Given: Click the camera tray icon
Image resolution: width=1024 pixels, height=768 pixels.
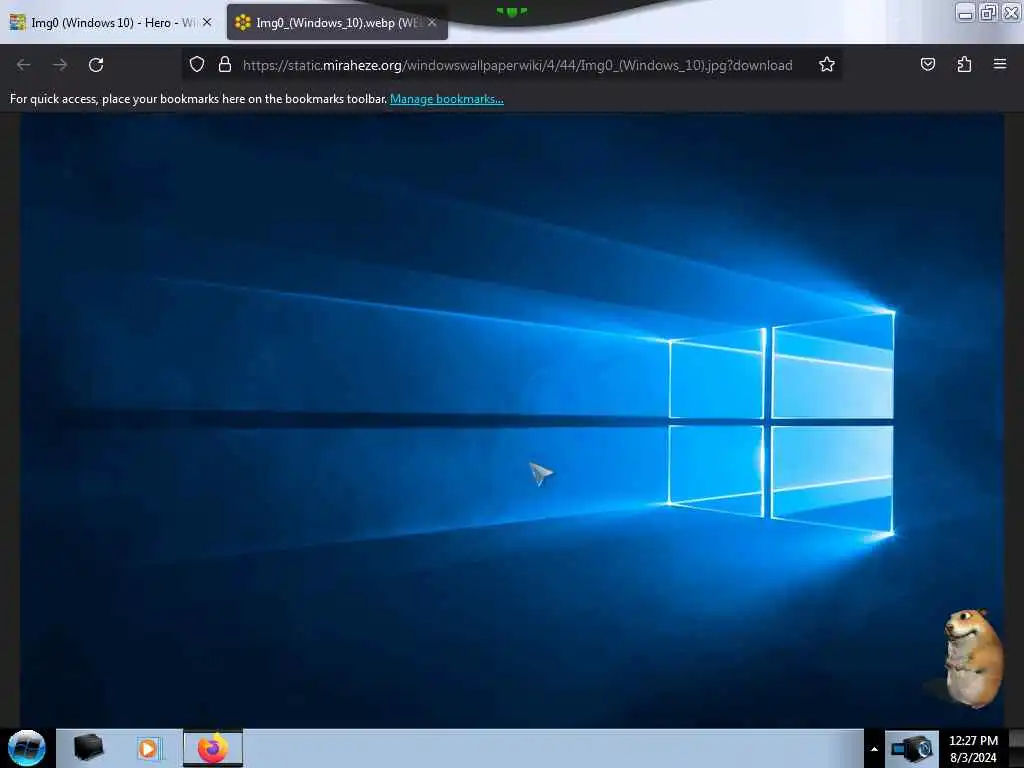Looking at the screenshot, I should (912, 749).
